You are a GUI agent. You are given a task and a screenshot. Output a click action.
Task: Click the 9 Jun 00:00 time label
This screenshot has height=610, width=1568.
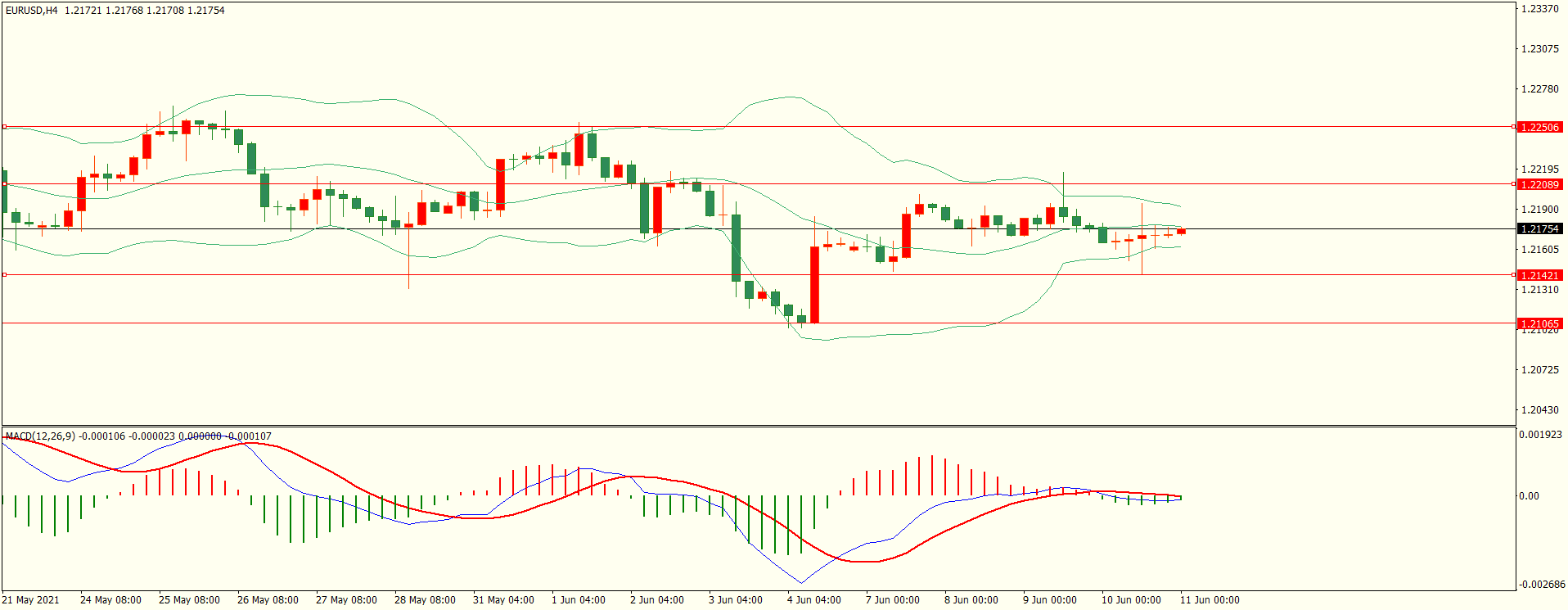(x=1050, y=600)
